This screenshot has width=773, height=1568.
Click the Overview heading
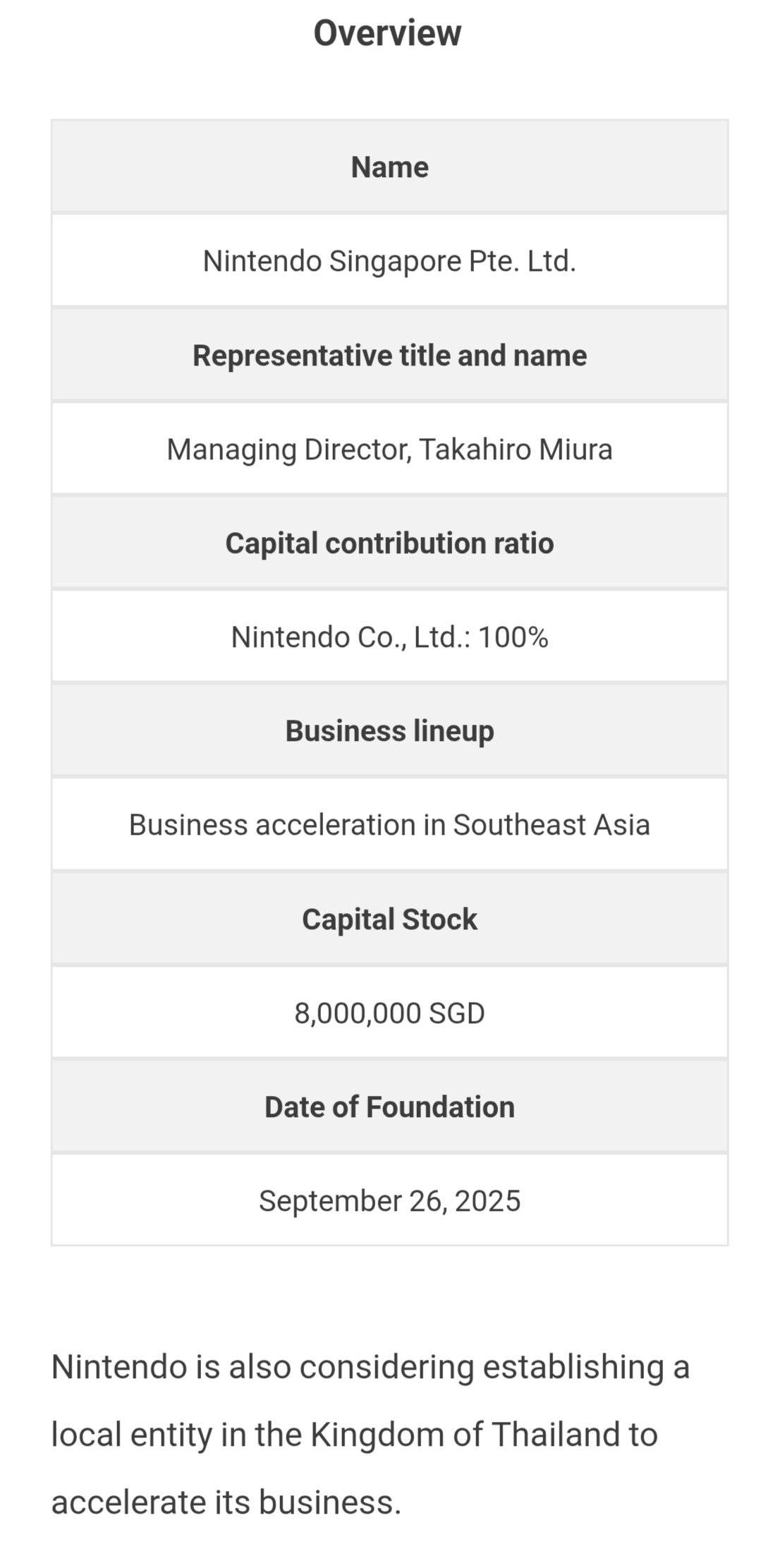(x=387, y=32)
